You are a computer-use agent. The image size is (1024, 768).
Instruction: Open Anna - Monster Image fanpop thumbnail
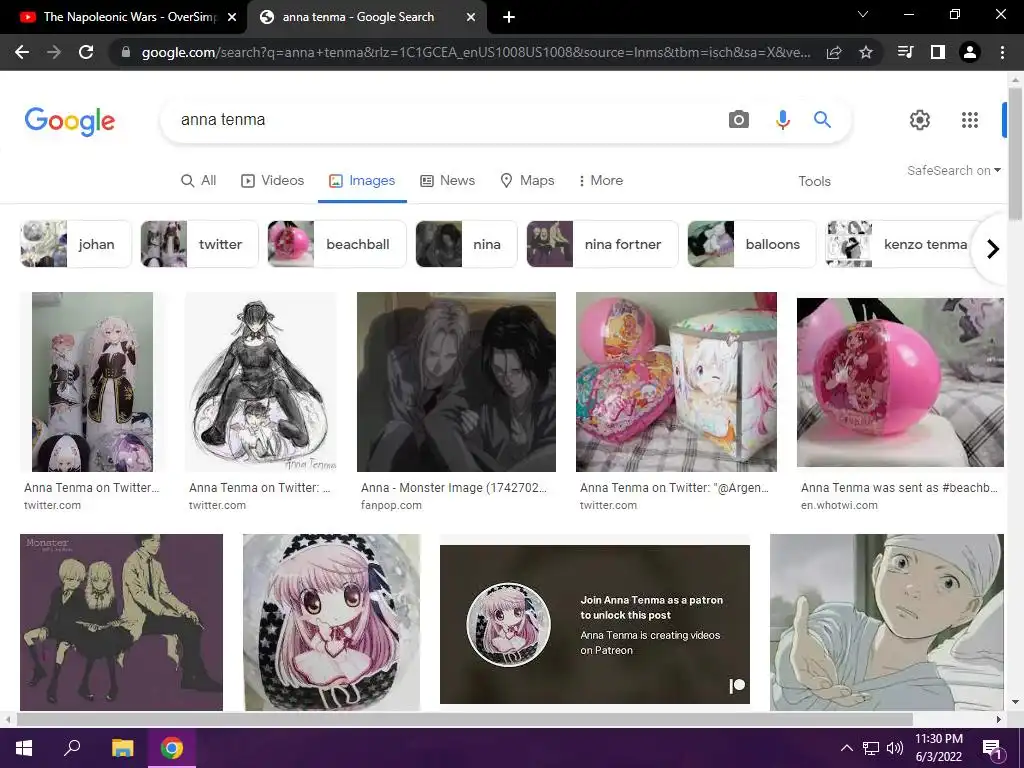[456, 381]
